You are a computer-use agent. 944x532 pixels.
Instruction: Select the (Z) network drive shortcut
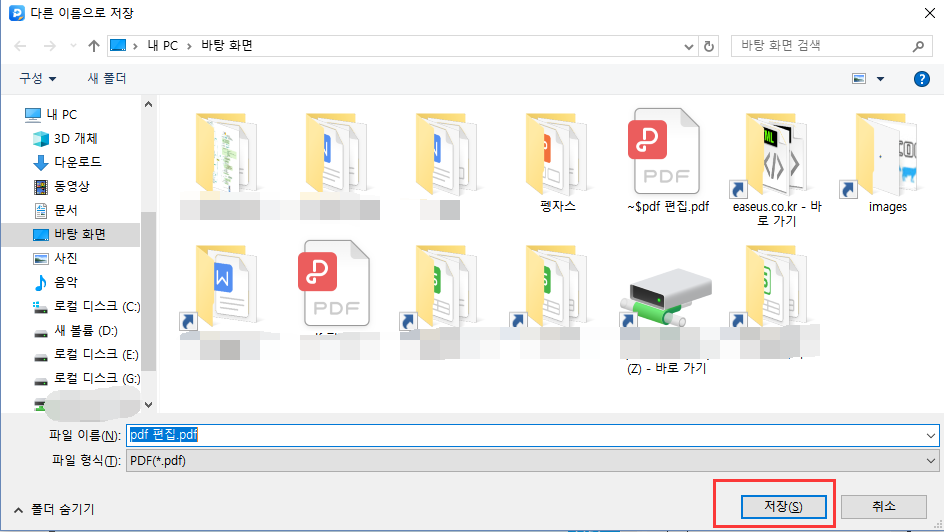point(667,319)
